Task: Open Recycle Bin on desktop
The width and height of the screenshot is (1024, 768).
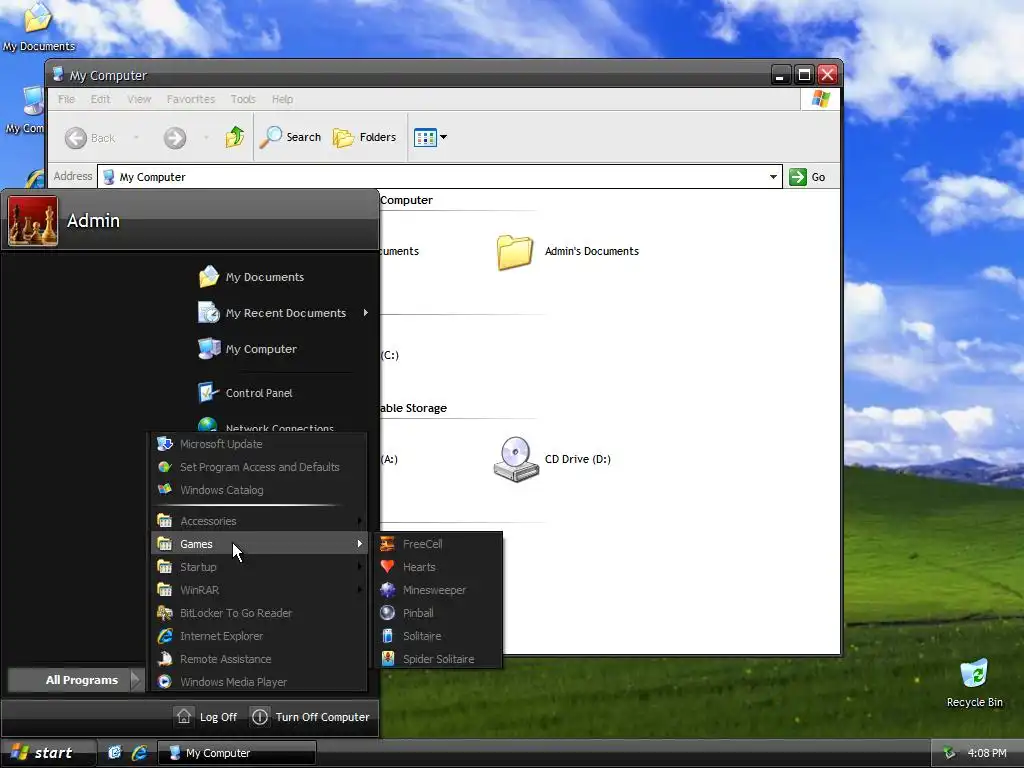Action: coord(974,683)
